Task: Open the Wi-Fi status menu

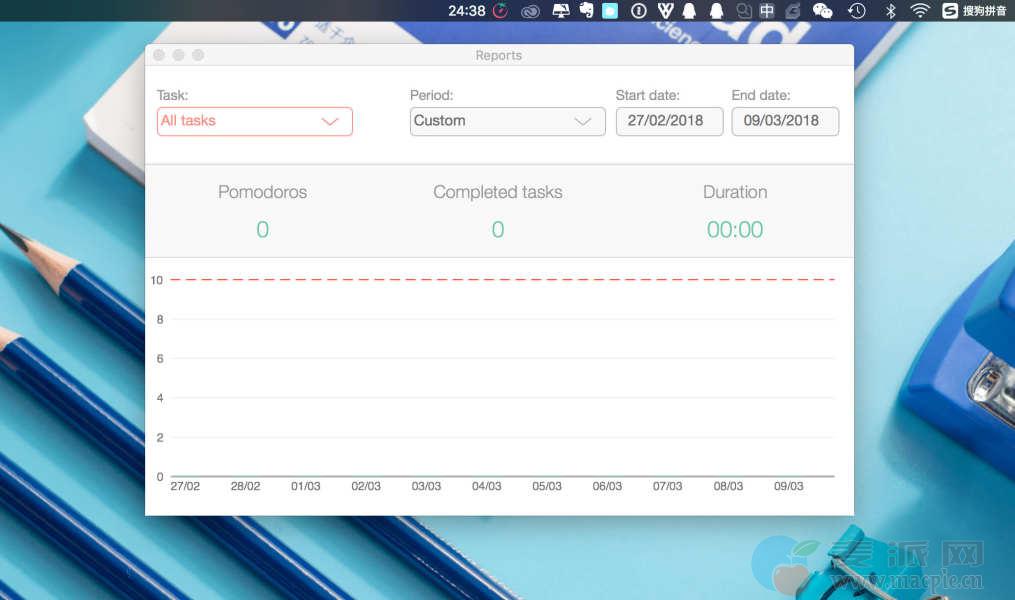Action: (x=920, y=11)
